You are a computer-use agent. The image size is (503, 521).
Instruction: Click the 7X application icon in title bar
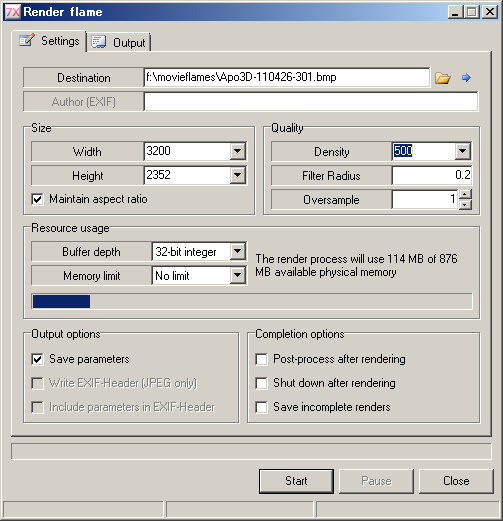[x=13, y=12]
